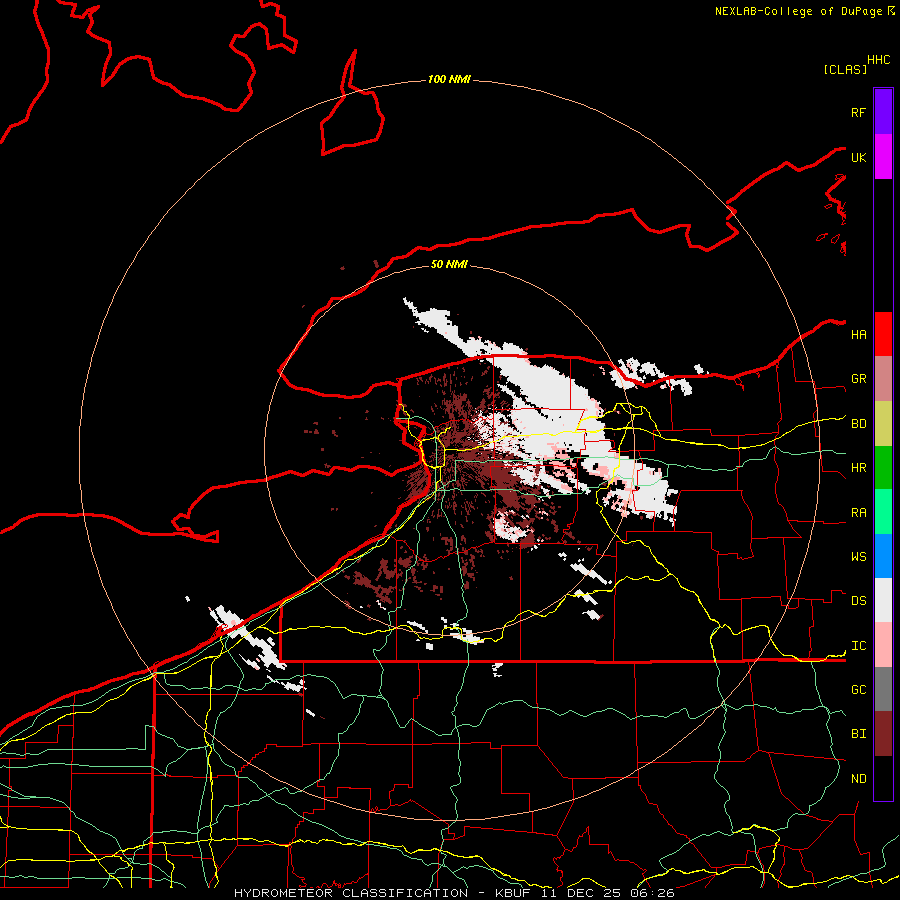Screen dimensions: 900x900
Task: Select the GR dusty pink swatch
Action: [883, 379]
